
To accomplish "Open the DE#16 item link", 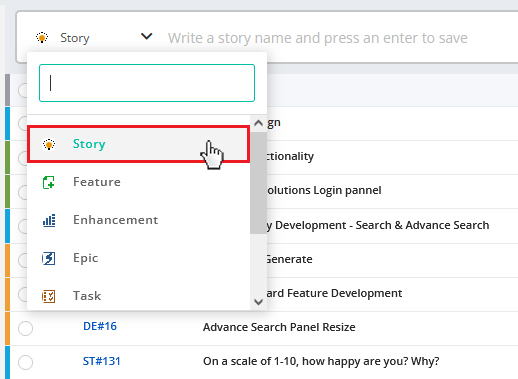I will (100, 326).
